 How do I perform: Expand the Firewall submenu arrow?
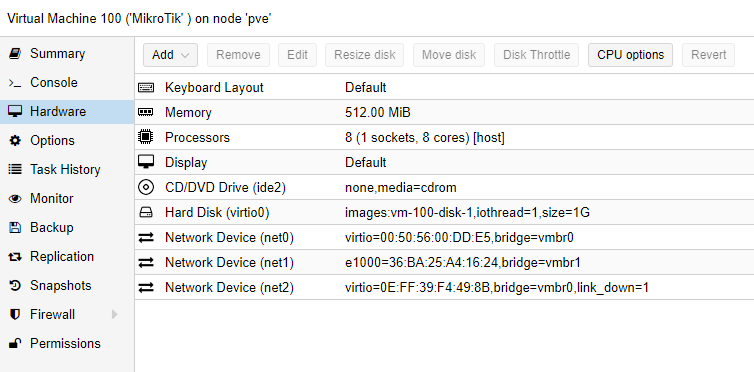point(114,315)
